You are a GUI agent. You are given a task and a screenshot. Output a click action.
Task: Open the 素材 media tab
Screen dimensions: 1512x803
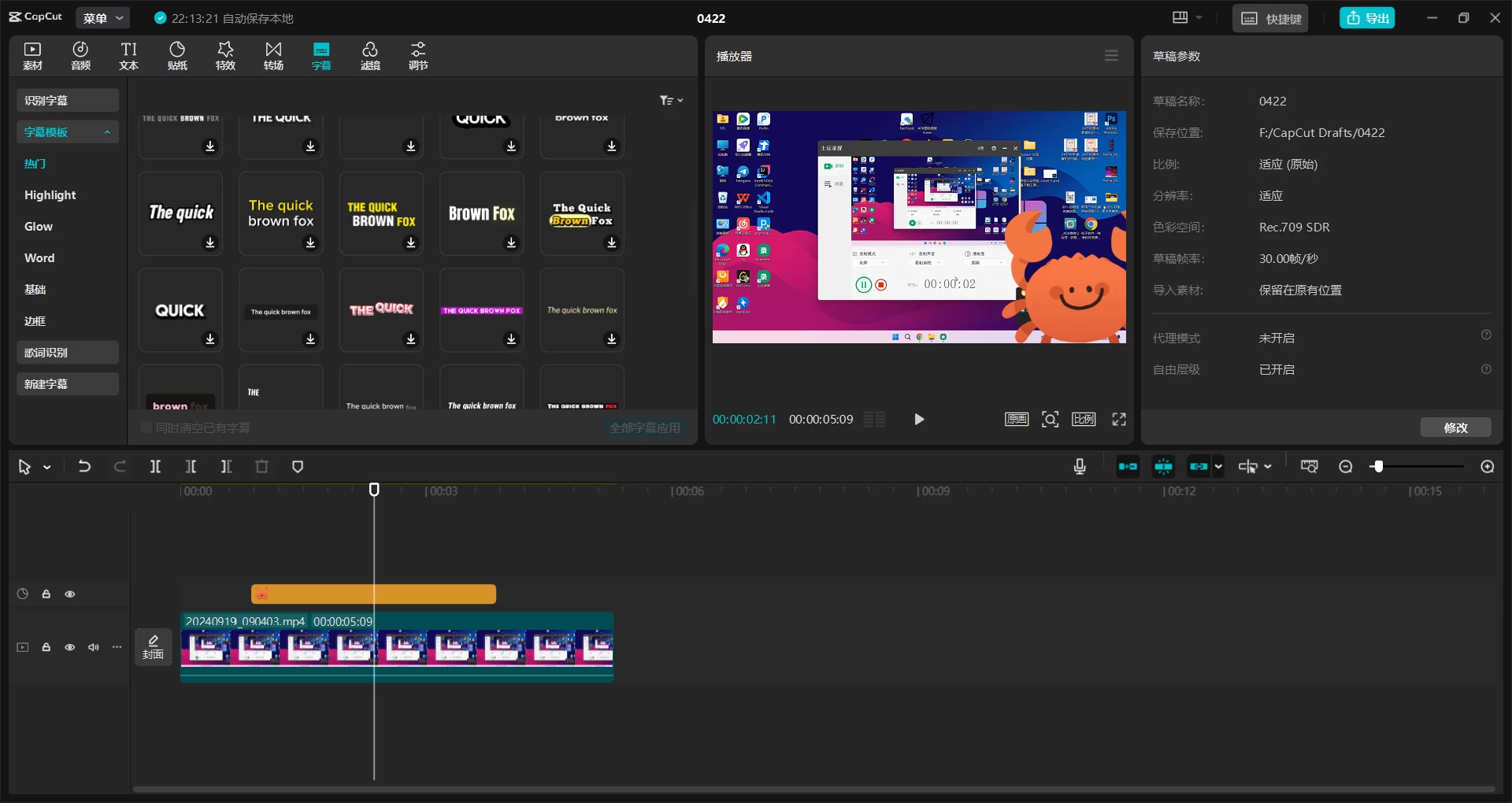click(x=33, y=56)
